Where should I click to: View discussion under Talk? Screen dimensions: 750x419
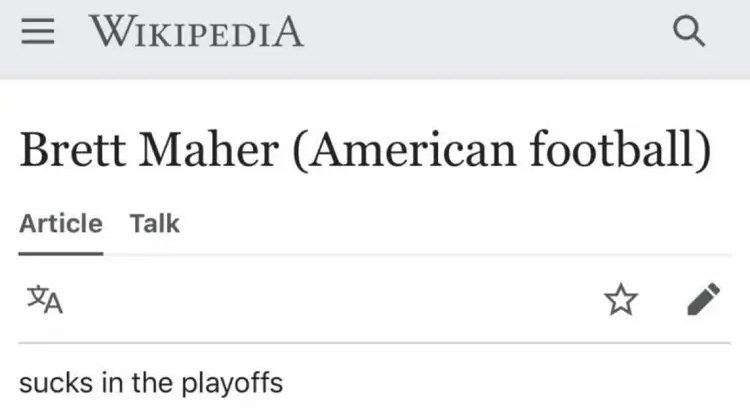154,223
